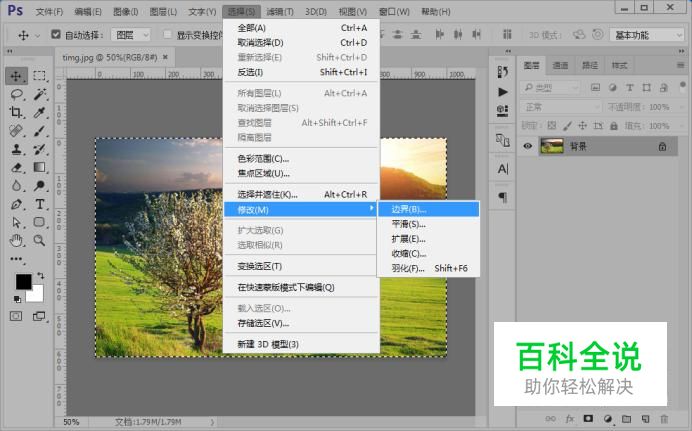Select the Hand tool
692x431 pixels.
[16, 241]
